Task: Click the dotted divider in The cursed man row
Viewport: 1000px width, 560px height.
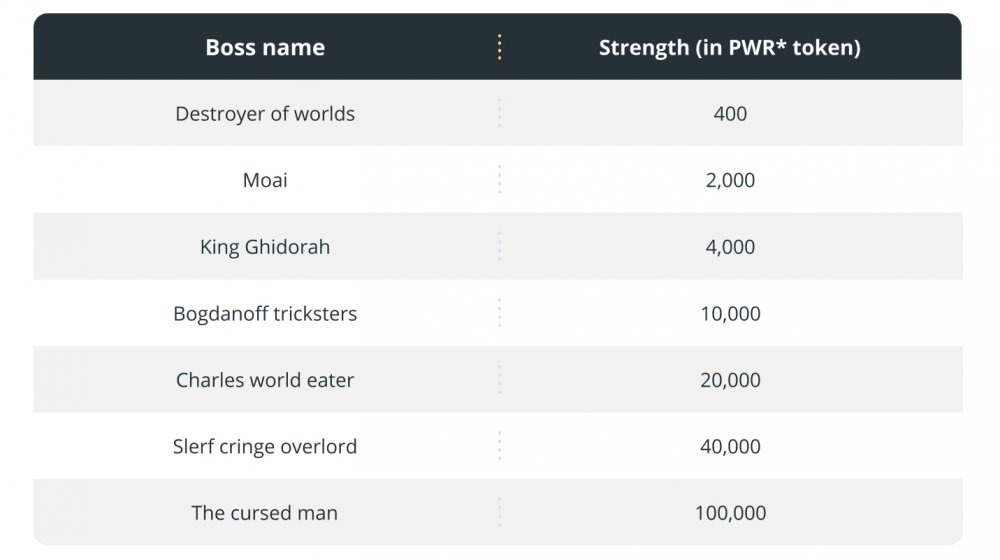Action: click(x=499, y=513)
